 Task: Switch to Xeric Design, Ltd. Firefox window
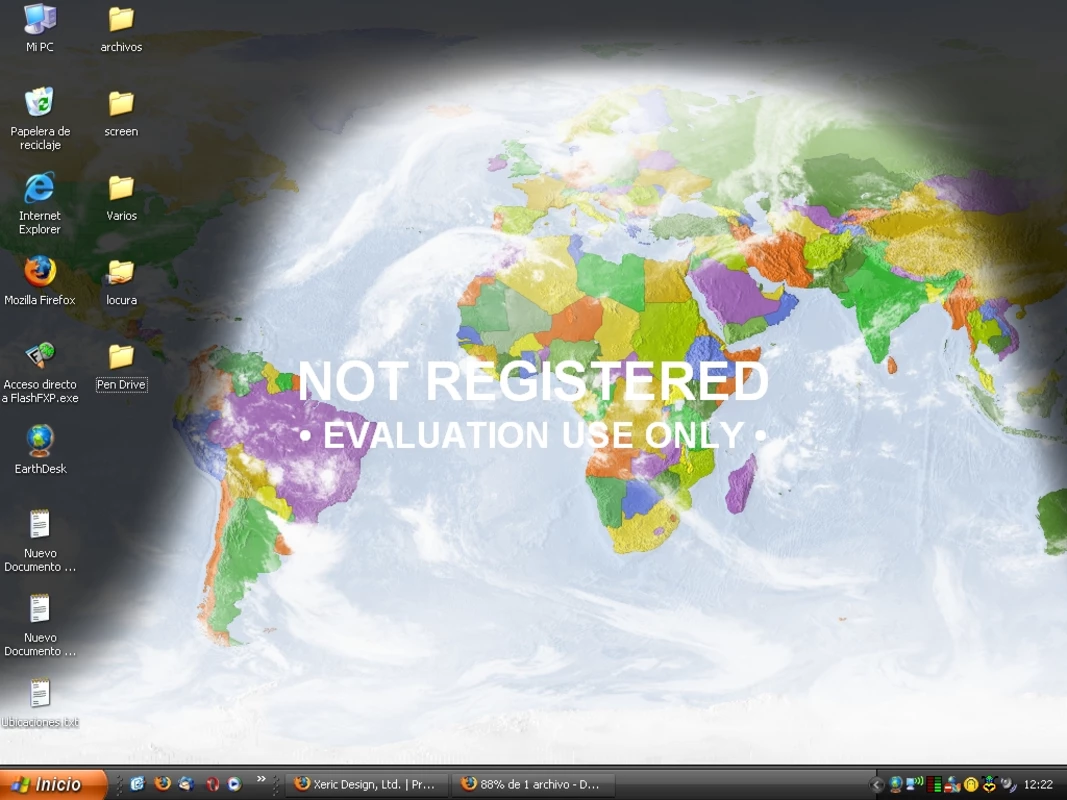click(367, 784)
